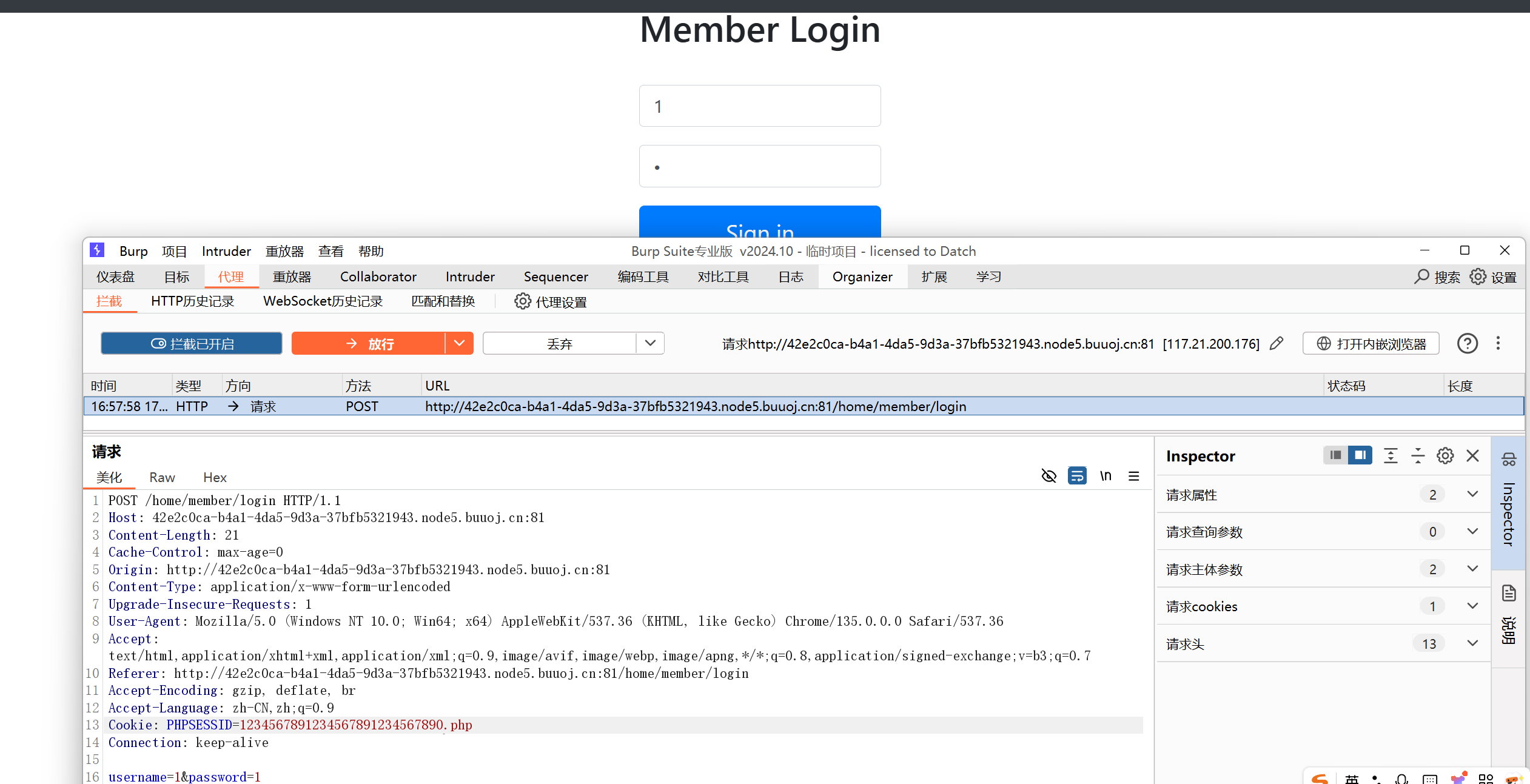The height and width of the screenshot is (784, 1530).
Task: Click the pencil edit target icon
Action: tap(1277, 344)
